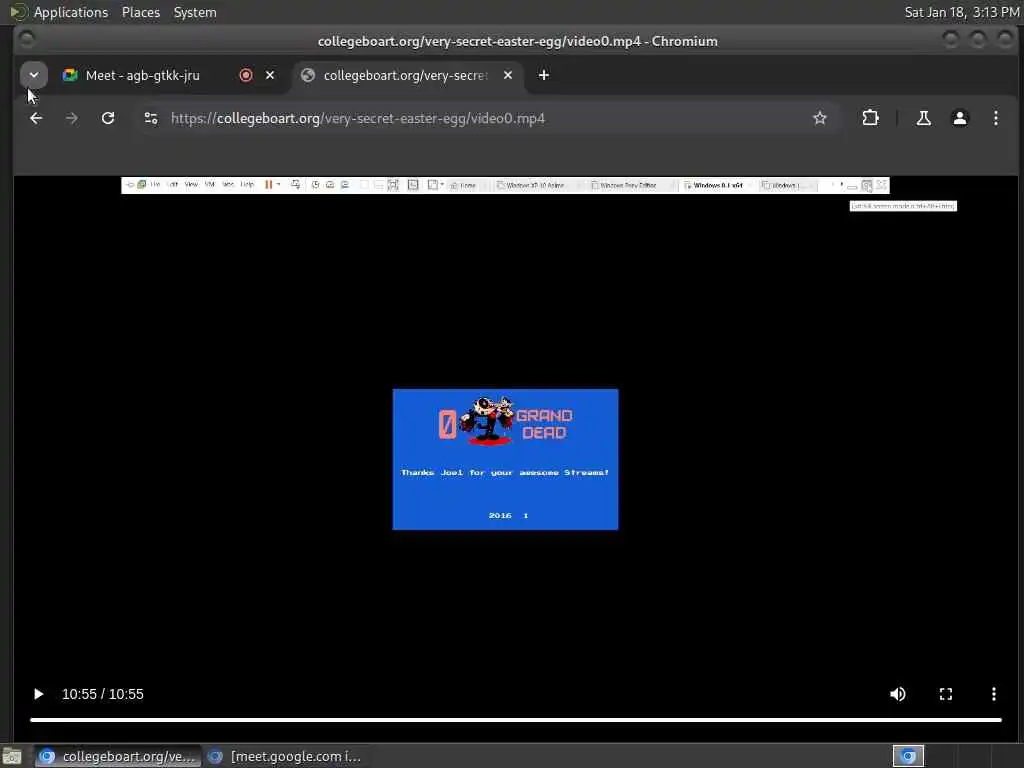The width and height of the screenshot is (1024, 768).
Task: Seek on the video progress bar
Action: click(516, 720)
